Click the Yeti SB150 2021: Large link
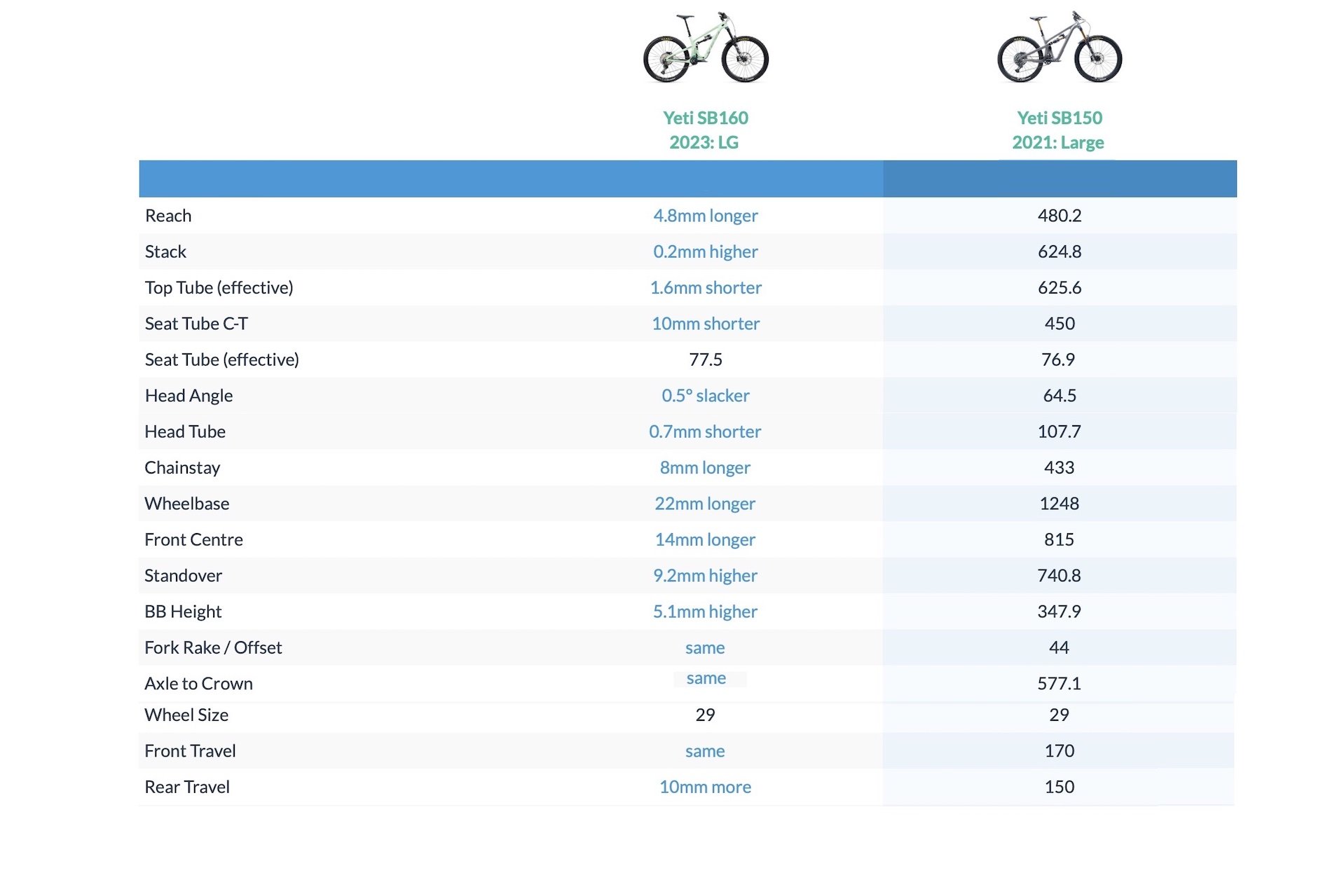The height and width of the screenshot is (896, 1344). pyautogui.click(x=1059, y=130)
